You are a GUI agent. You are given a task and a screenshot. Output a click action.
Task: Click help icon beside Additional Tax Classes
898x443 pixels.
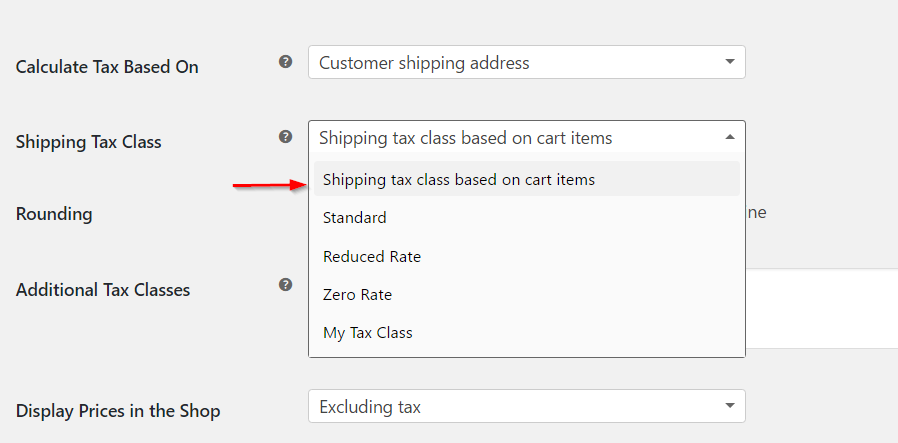coord(285,285)
